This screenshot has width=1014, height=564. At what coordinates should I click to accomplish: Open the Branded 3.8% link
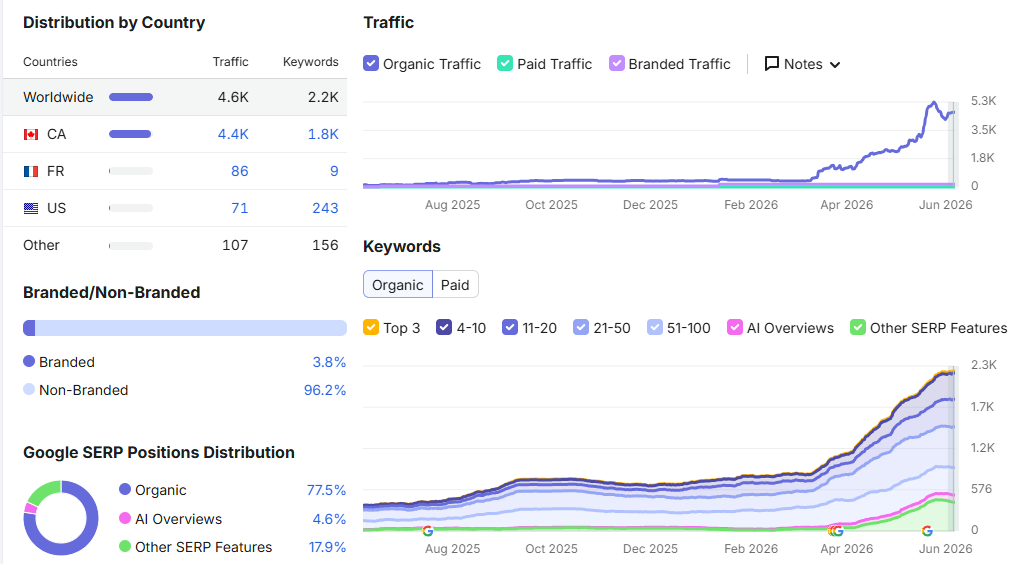coord(329,362)
